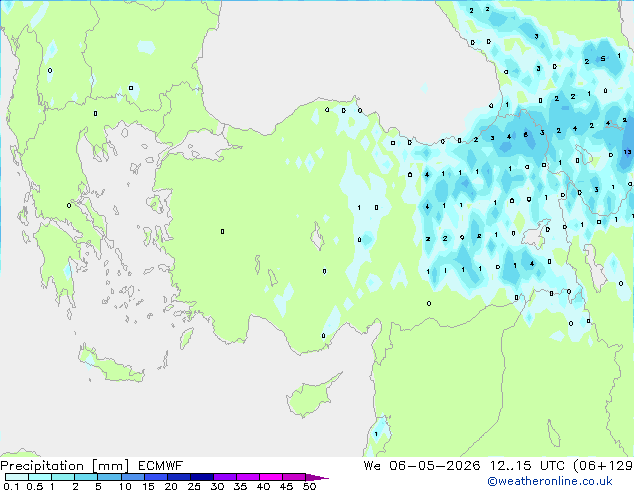The width and height of the screenshot is (634, 490).
Task: Click the legend label "0.5"
Action: 35,486
